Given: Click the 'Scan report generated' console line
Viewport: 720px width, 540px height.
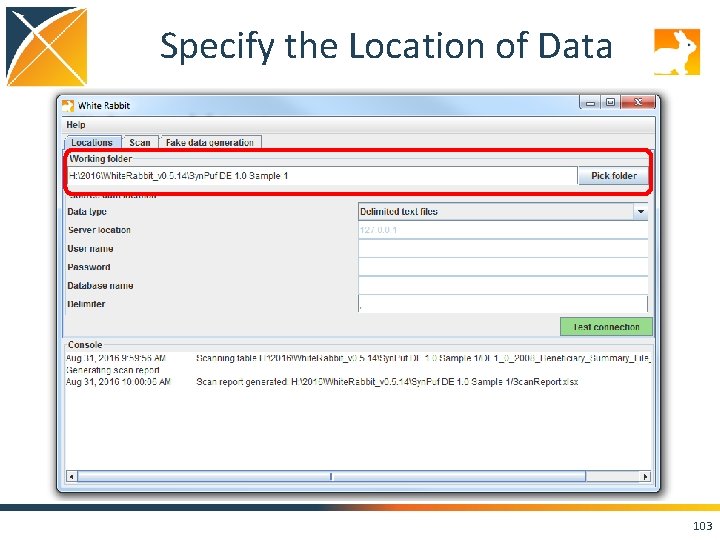Looking at the screenshot, I should pyautogui.click(x=322, y=382).
